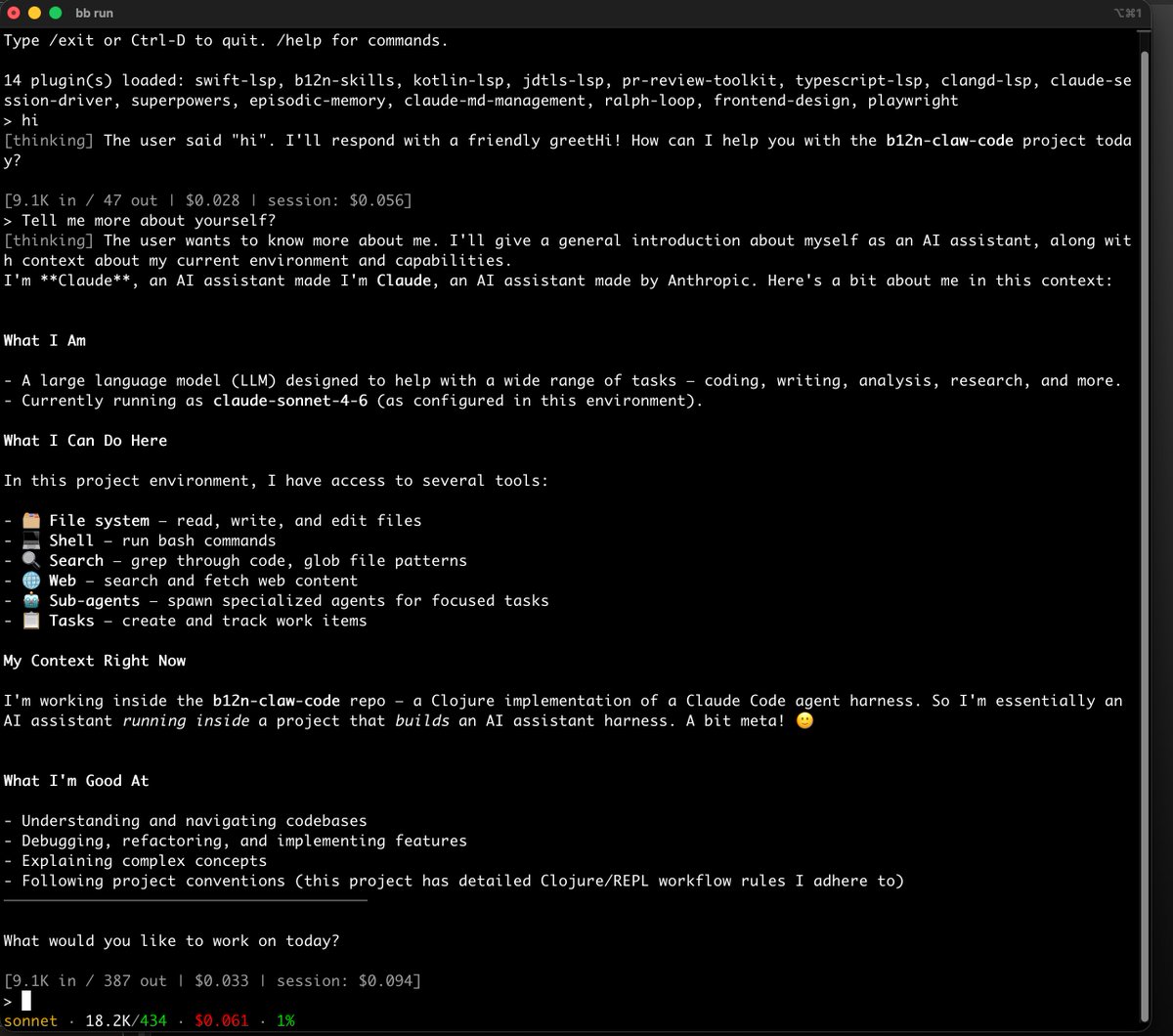Click the italic 'running inside' text
The height and width of the screenshot is (1036, 1173).
tap(185, 720)
